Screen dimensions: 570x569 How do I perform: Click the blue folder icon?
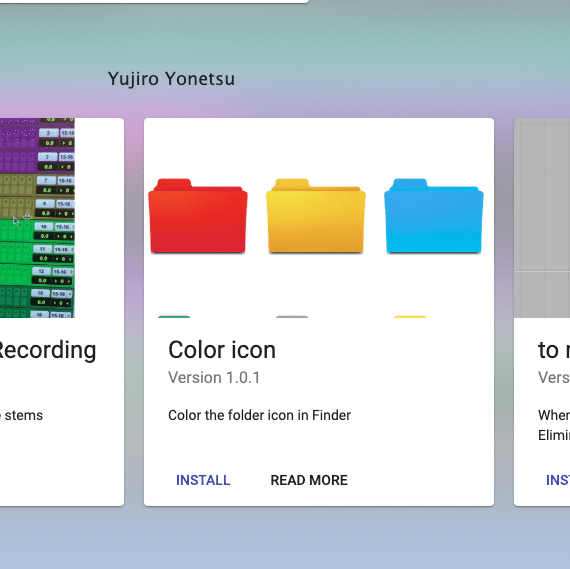(x=434, y=216)
